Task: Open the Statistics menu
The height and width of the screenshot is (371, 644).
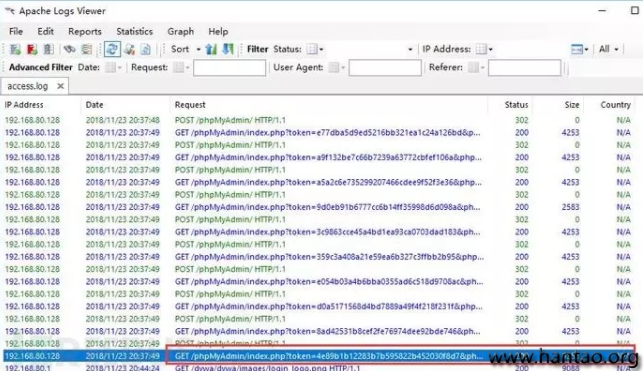Action: pyautogui.click(x=134, y=31)
